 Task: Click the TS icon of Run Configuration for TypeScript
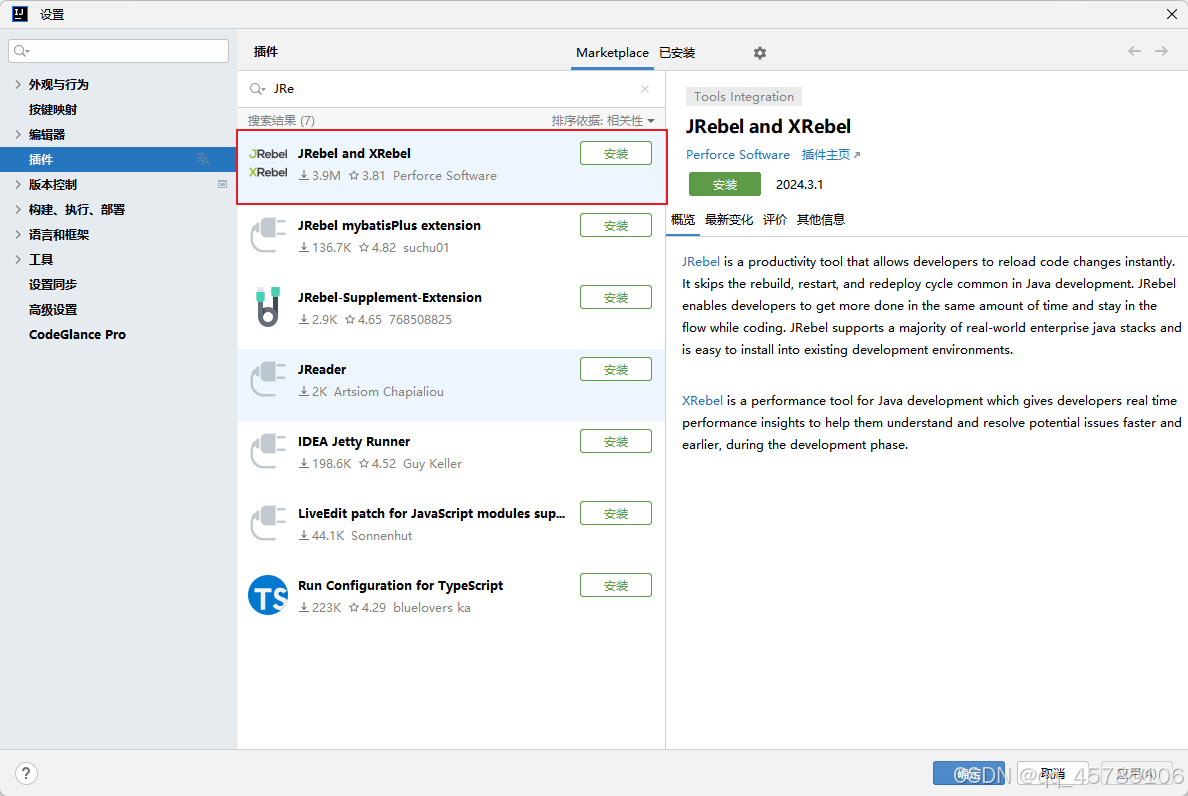[267, 596]
